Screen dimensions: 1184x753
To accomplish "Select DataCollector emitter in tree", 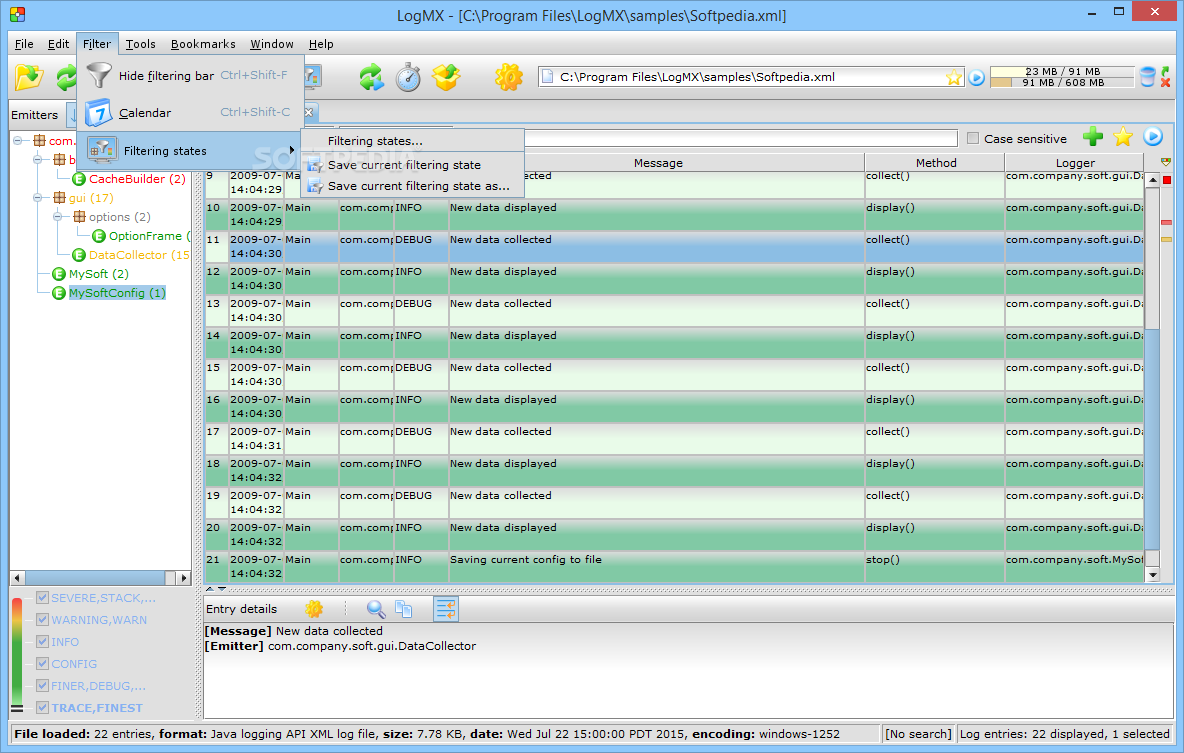I will click(139, 255).
